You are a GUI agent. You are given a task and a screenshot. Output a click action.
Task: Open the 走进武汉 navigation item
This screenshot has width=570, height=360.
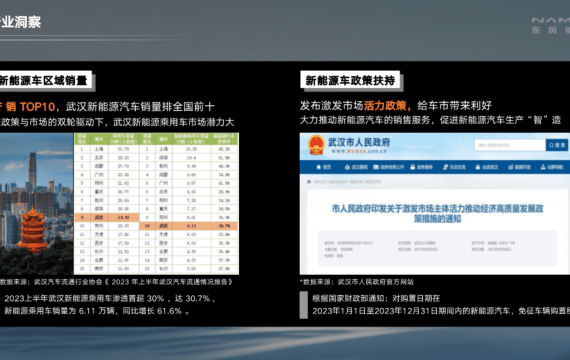(x=487, y=167)
